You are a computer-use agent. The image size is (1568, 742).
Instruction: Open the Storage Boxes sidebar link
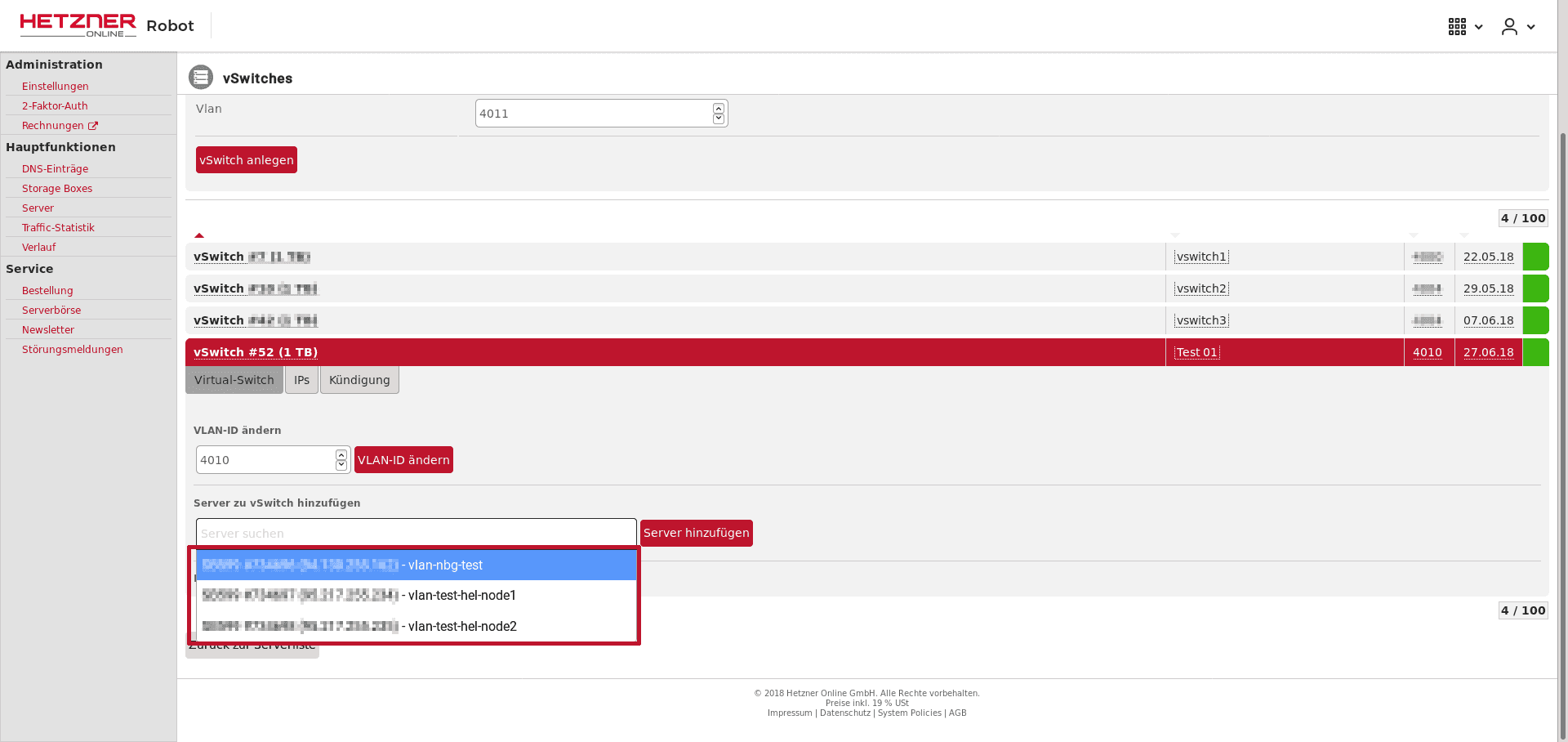pyautogui.click(x=57, y=189)
